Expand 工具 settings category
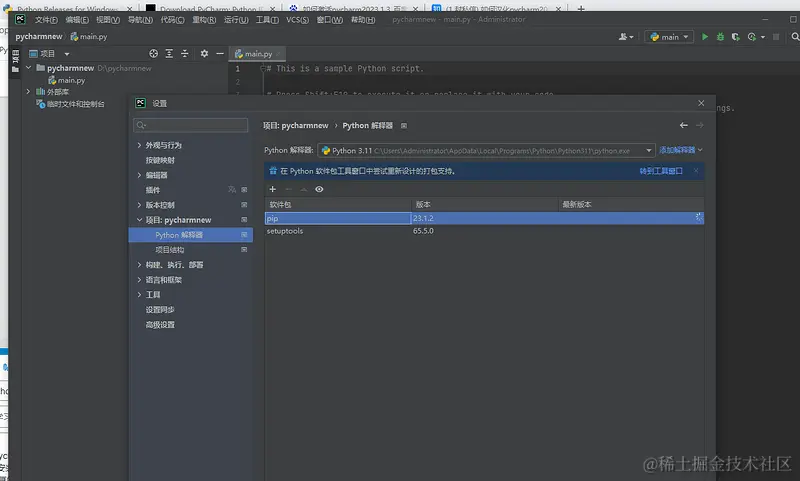The image size is (800, 481). (139, 294)
